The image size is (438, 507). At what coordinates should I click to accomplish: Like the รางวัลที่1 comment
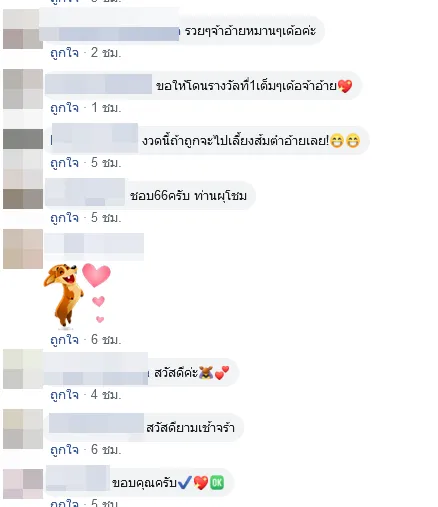click(x=64, y=108)
